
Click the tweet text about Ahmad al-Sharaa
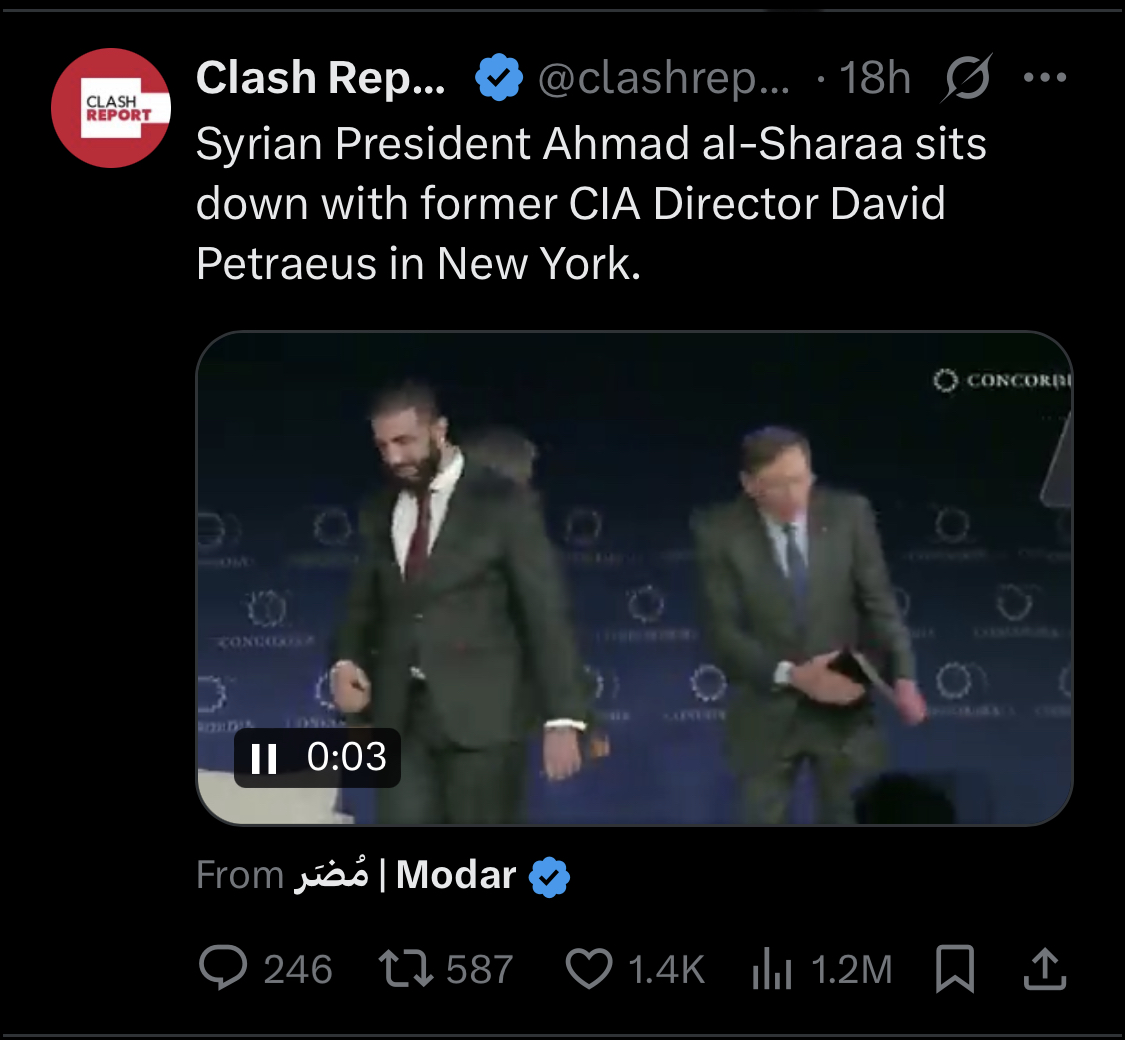[x=590, y=204]
